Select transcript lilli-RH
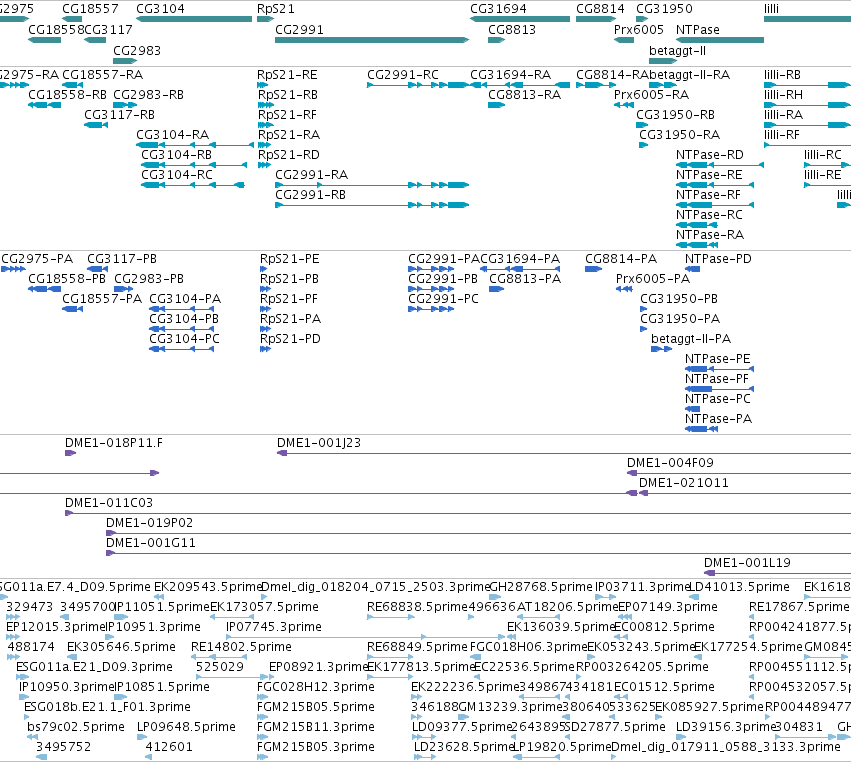Screen dimensions: 851x762 (x=783, y=94)
